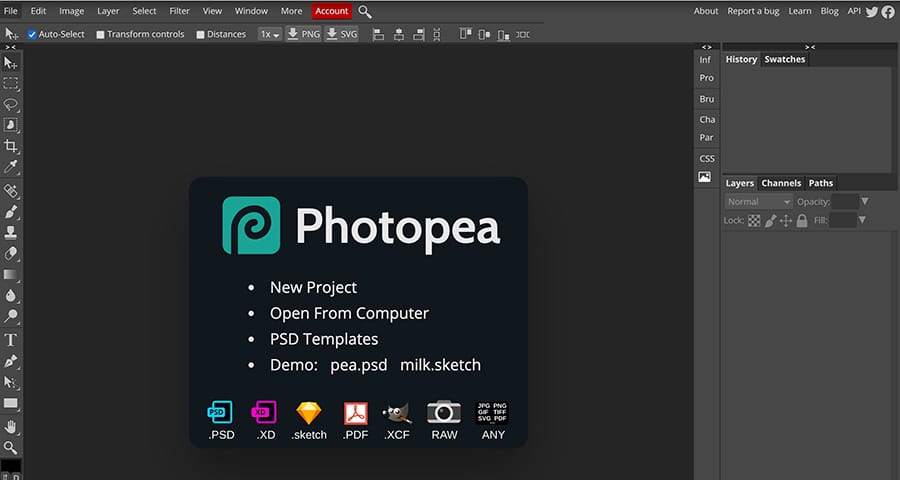Viewport: 900px width, 480px height.
Task: Toggle the lock all padlock icon
Action: point(802,220)
